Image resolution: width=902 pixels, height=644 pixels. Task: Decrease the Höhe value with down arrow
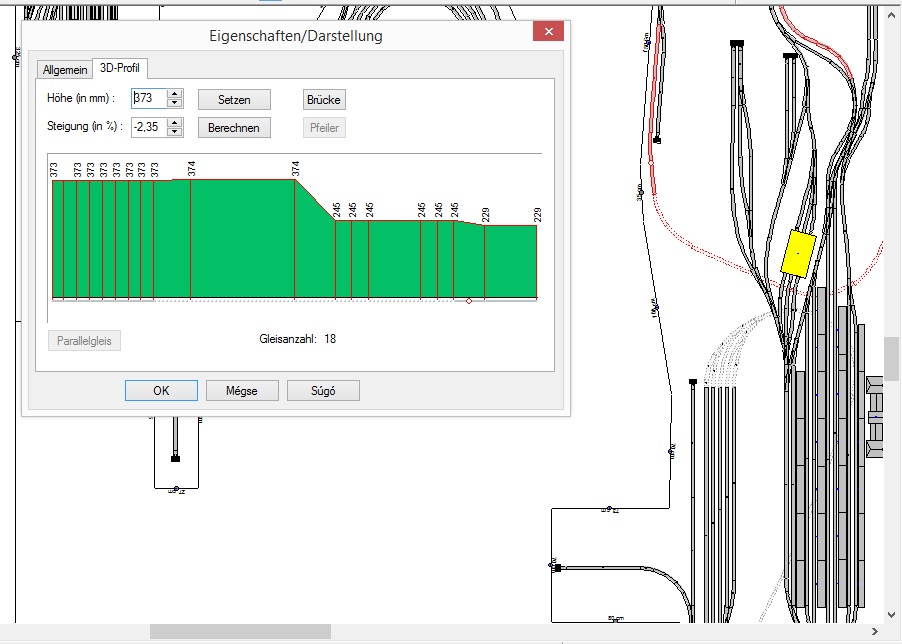tap(175, 104)
